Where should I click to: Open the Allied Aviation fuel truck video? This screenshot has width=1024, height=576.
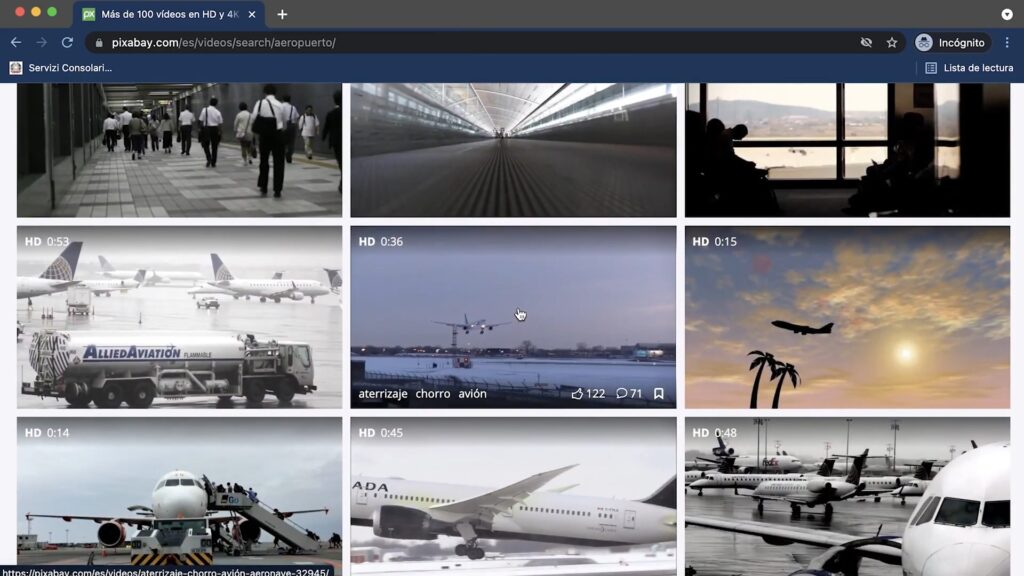pyautogui.click(x=180, y=317)
